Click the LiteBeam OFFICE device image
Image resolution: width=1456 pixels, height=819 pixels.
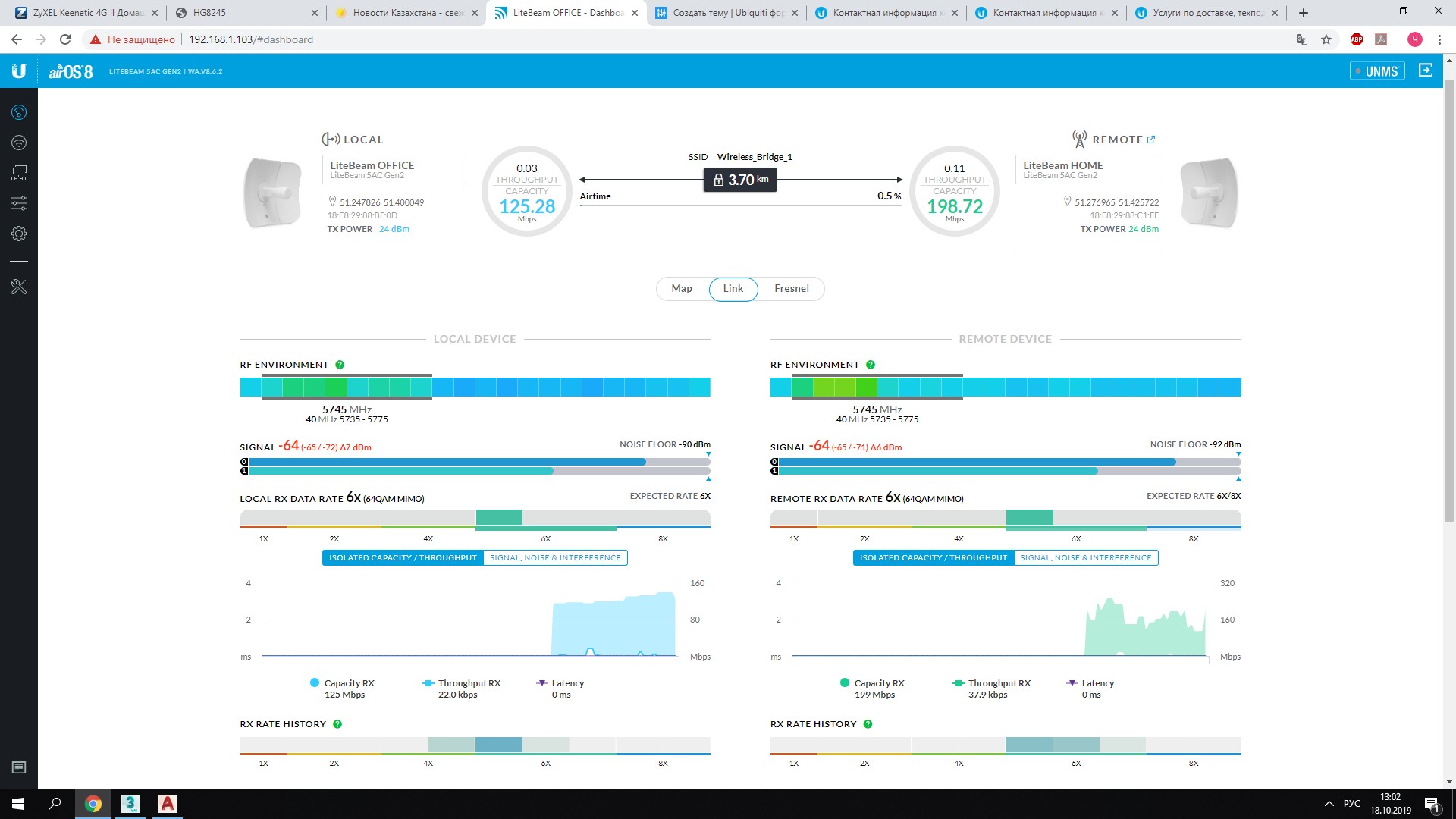pyautogui.click(x=271, y=193)
